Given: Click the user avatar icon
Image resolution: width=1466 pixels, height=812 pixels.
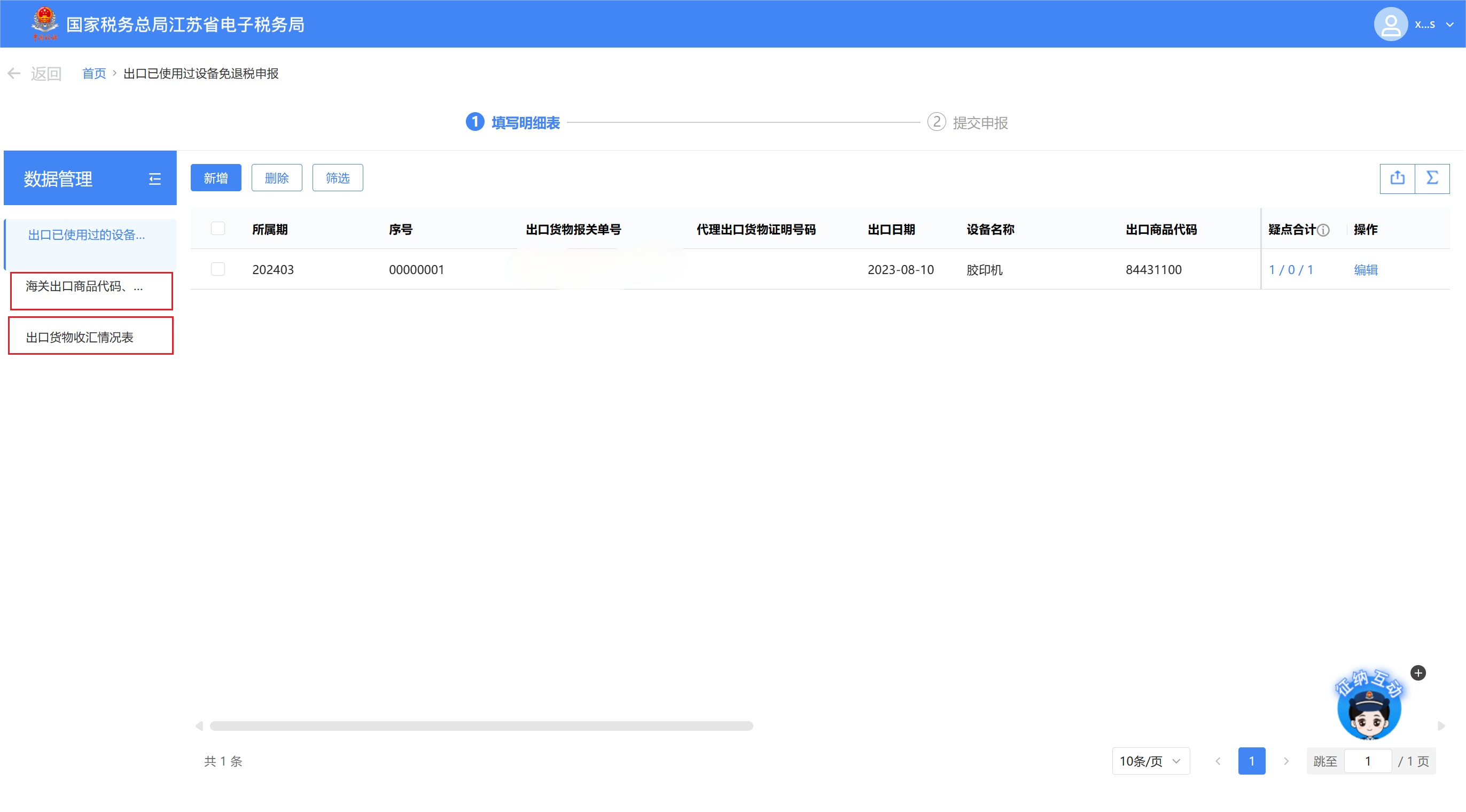Looking at the screenshot, I should [x=1390, y=25].
